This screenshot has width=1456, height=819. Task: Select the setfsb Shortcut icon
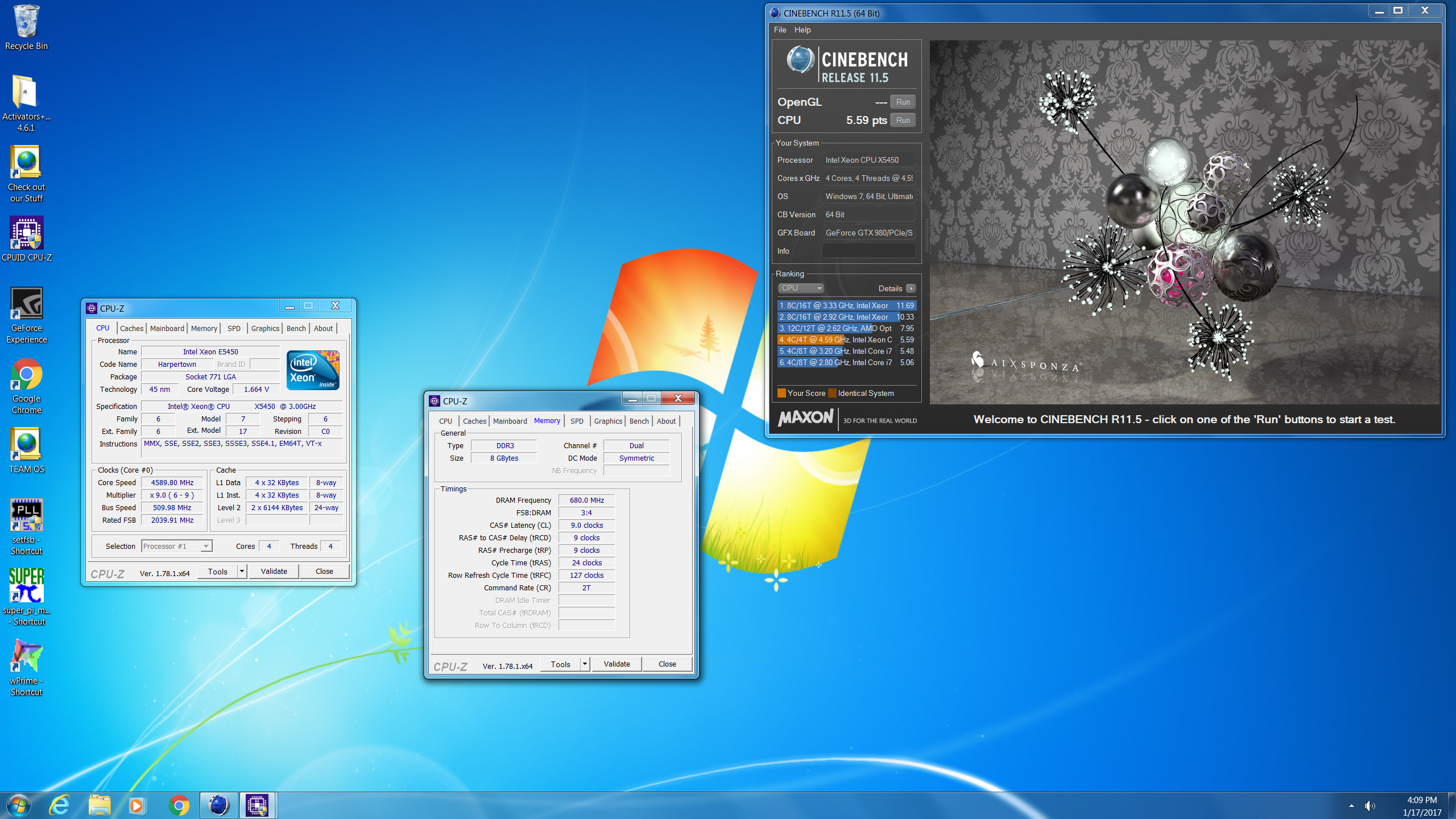click(26, 527)
